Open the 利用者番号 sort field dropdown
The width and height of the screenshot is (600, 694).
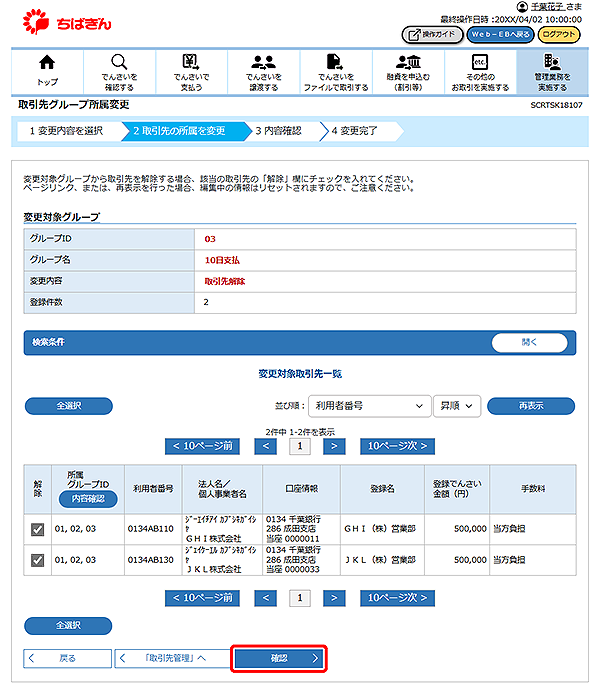366,406
